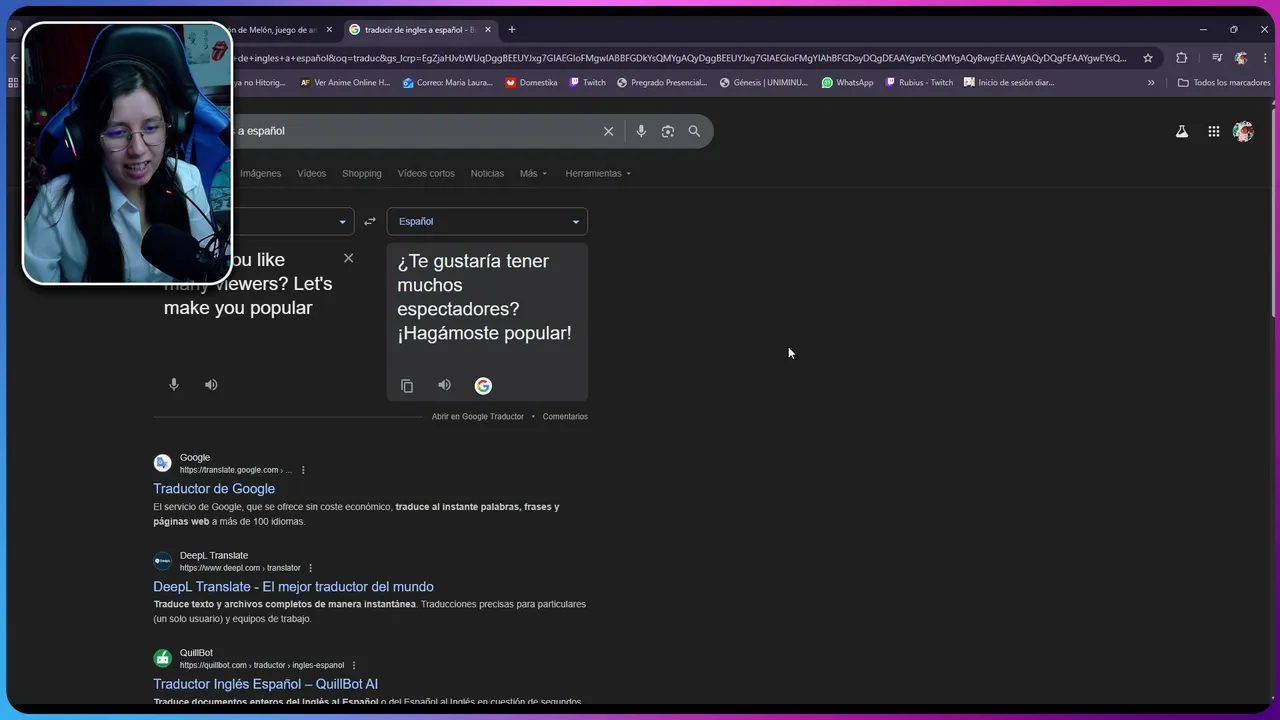Open the Correo: Maria Laura bookmark
This screenshot has width=1280, height=720.
(x=447, y=82)
